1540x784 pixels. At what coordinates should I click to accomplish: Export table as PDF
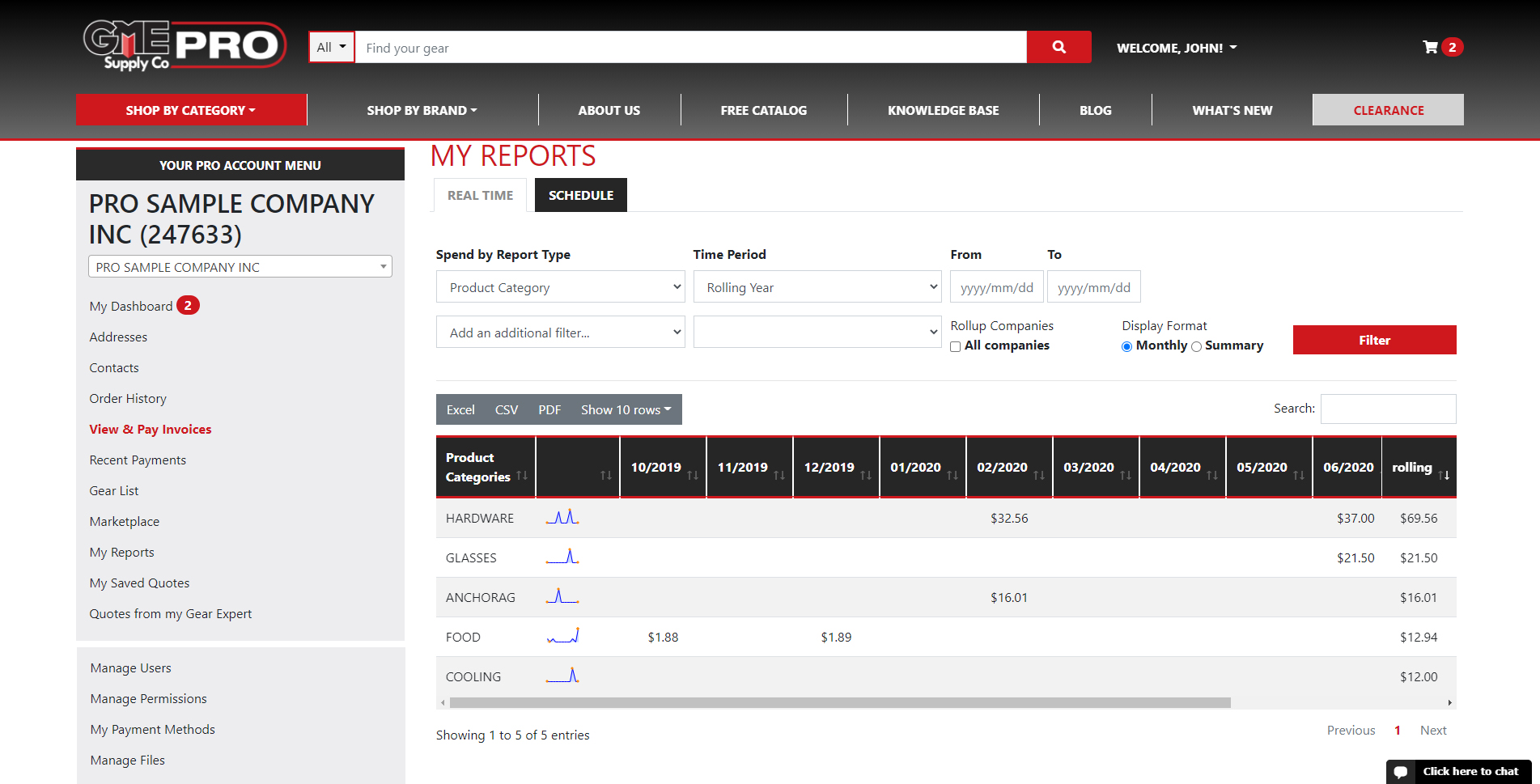[549, 409]
